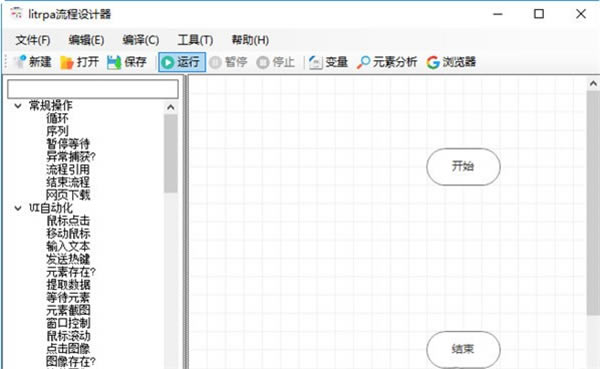Select 等待元素 in the activity tree

point(68,298)
